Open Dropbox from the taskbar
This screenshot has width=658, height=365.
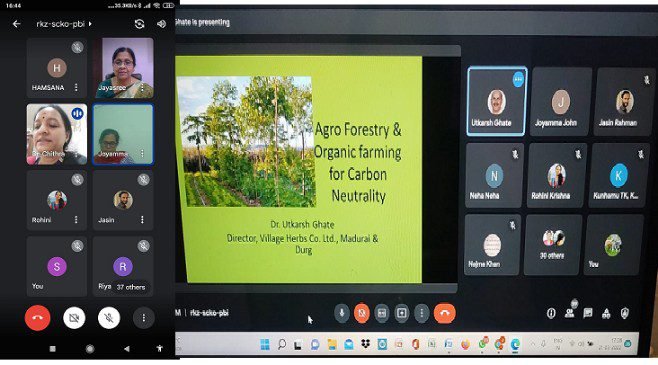[366, 344]
